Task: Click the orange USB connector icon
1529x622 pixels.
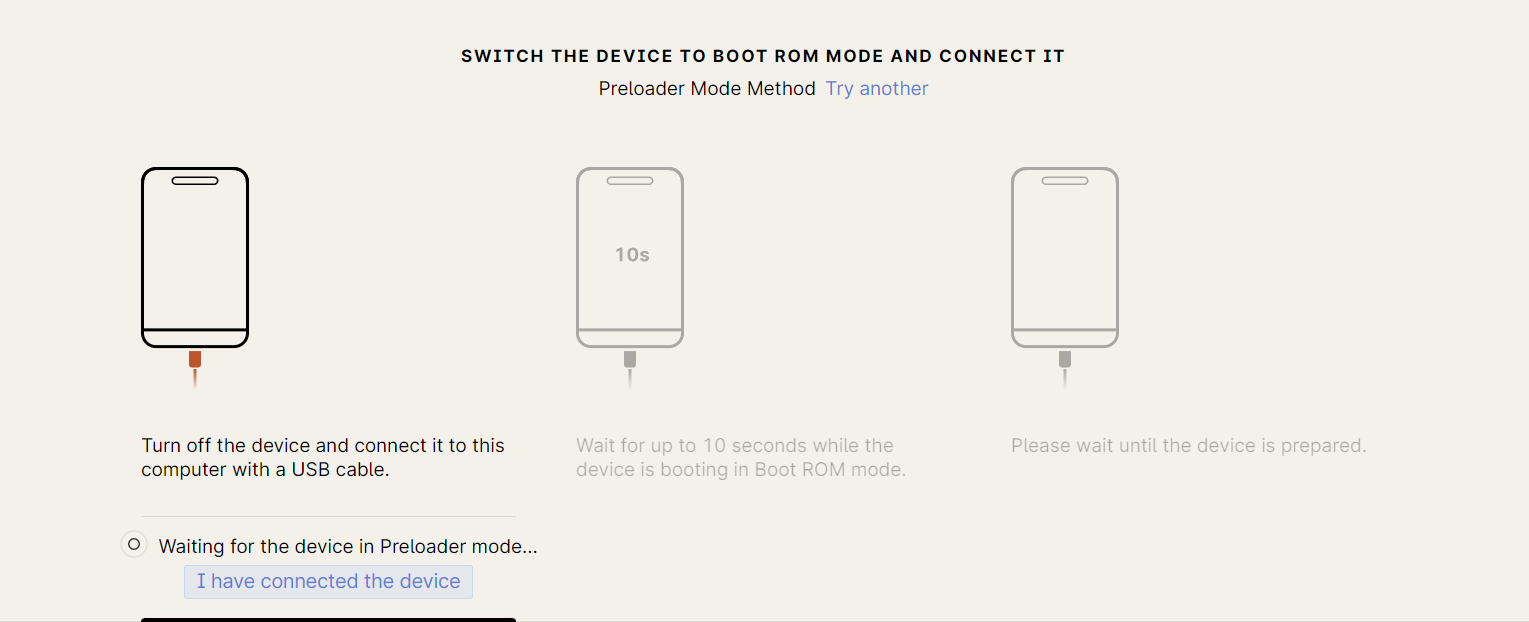Action: (x=195, y=359)
